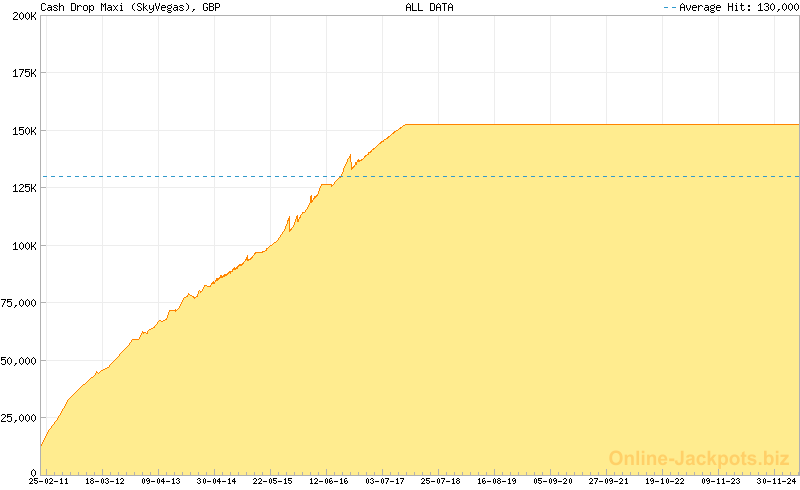The height and width of the screenshot is (490, 800).
Task: Select the 22-05-15 date on x-axis
Action: (273, 481)
